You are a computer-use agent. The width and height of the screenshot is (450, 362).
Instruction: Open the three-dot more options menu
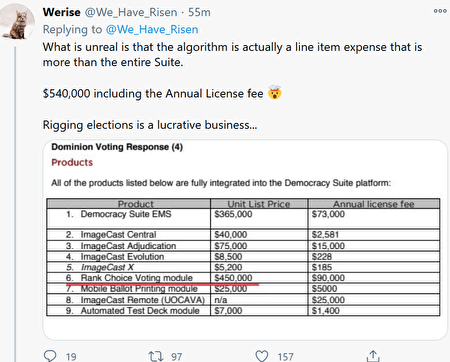tap(440, 11)
